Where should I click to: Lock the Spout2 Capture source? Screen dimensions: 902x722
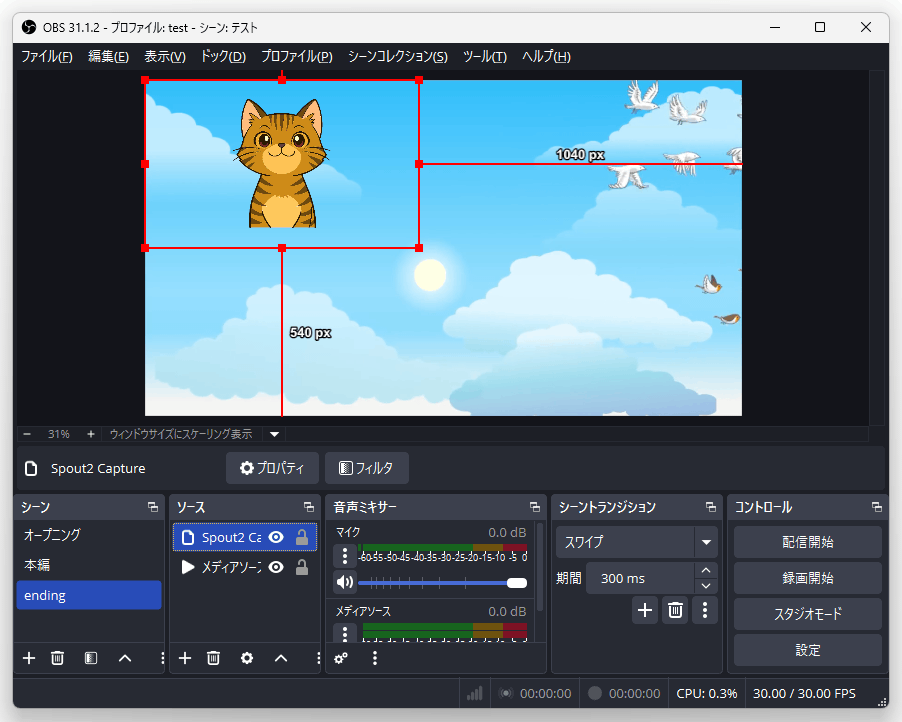coord(301,537)
